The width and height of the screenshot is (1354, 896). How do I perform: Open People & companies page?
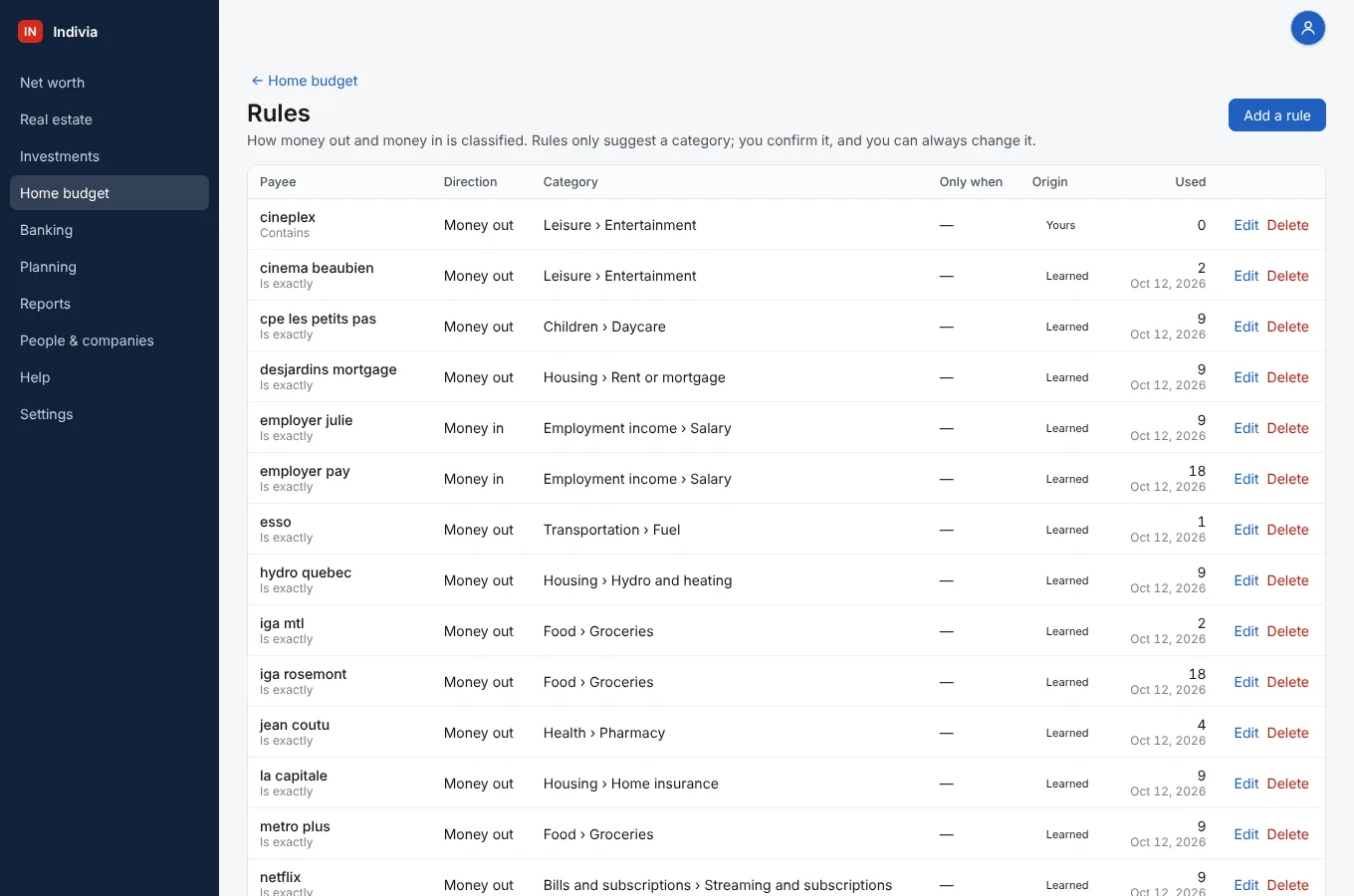click(110, 340)
